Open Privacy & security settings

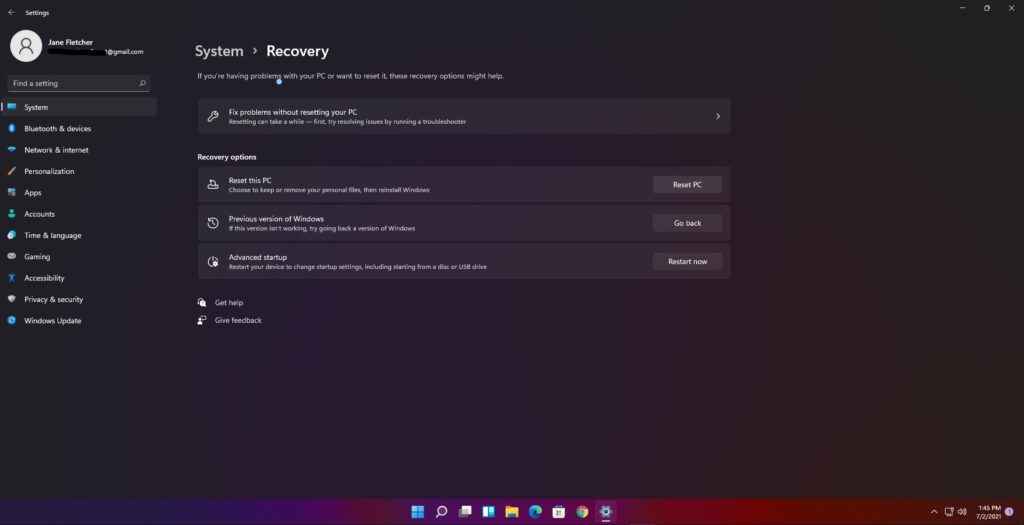pyautogui.click(x=79, y=299)
